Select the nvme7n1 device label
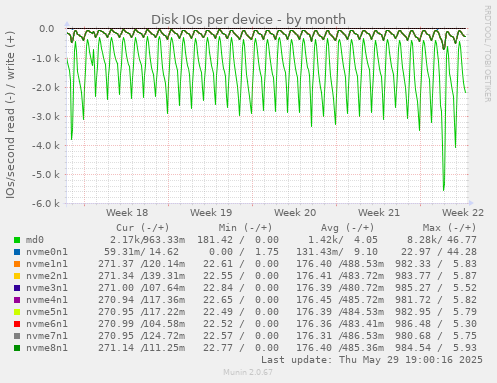The height and width of the screenshot is (383, 497). 47,336
